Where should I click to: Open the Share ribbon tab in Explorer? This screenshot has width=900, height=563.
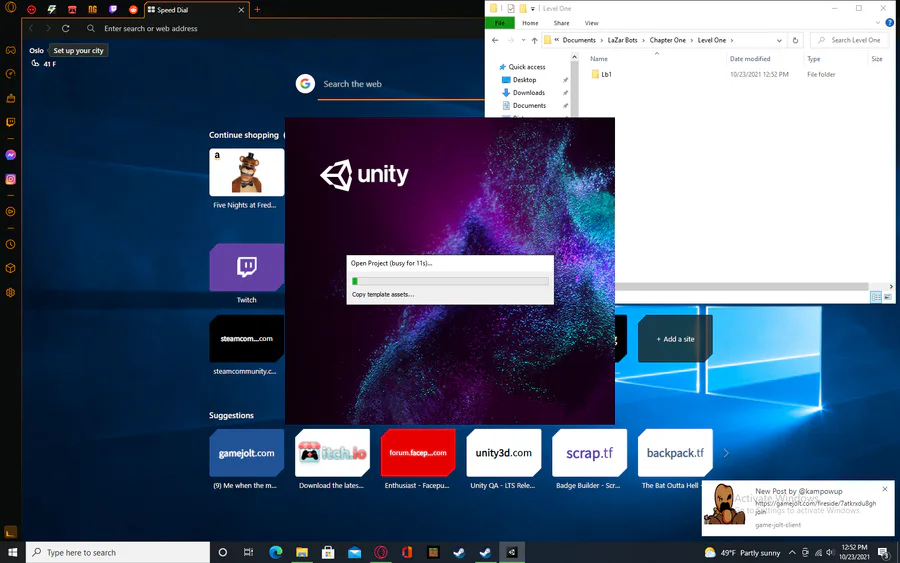pos(561,23)
